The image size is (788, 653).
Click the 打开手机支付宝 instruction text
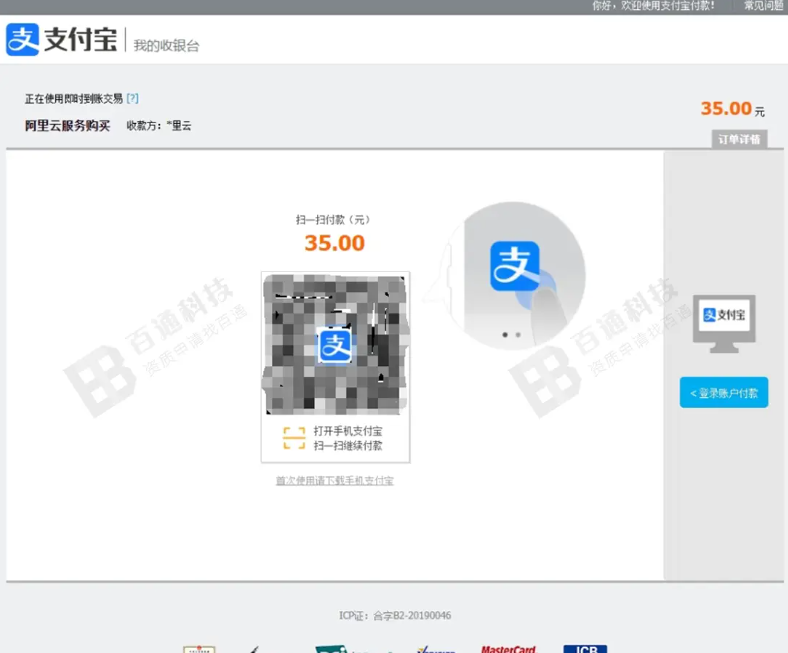[x=348, y=431]
